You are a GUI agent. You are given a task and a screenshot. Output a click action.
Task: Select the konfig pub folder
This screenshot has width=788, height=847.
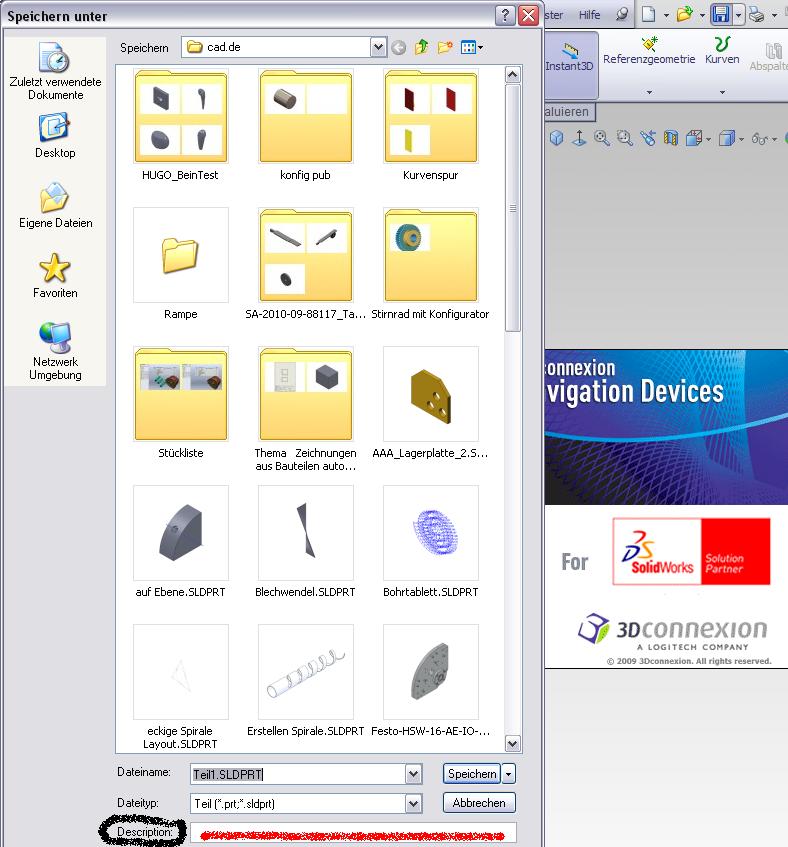[305, 125]
